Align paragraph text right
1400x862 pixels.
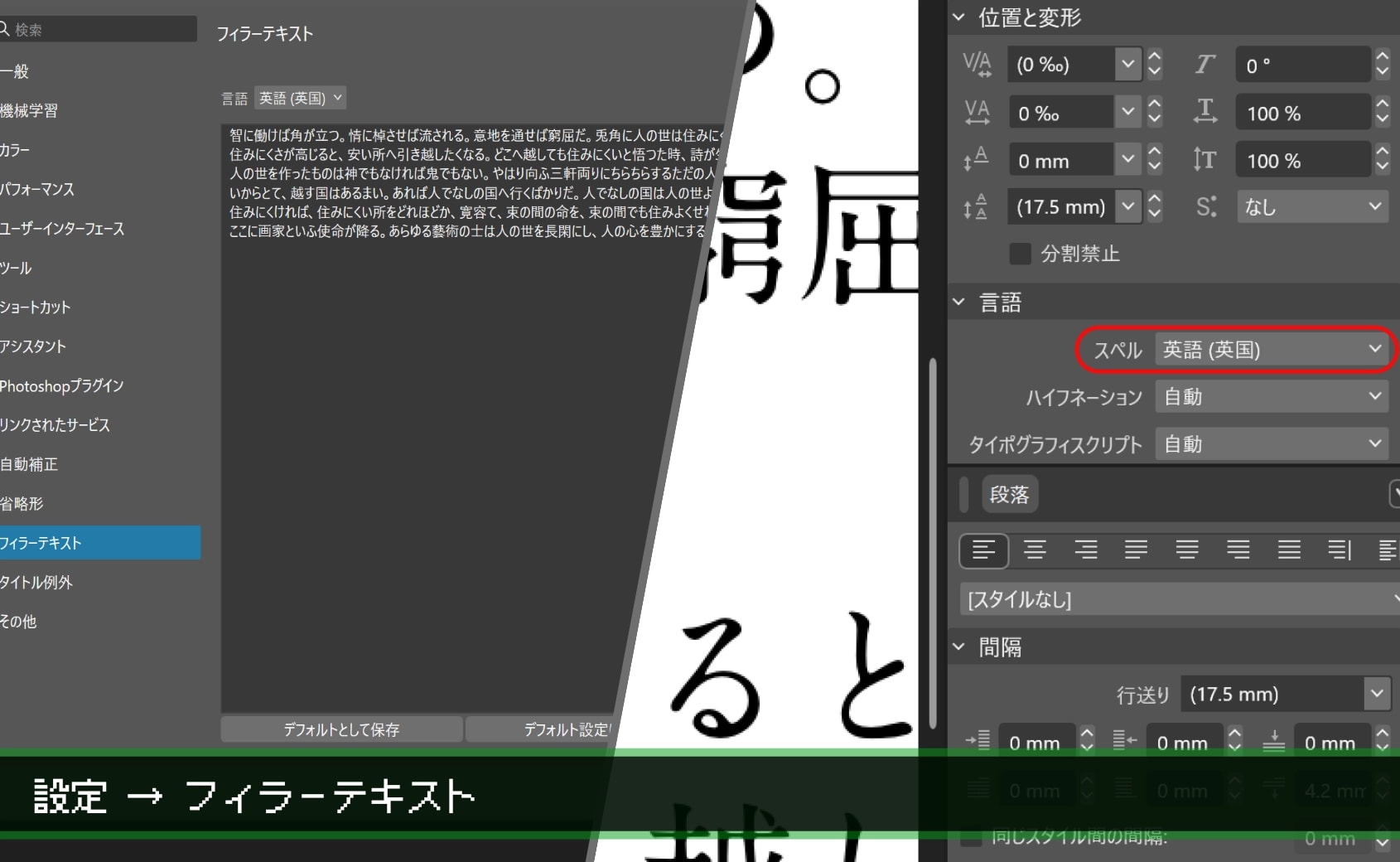pyautogui.click(x=1085, y=550)
